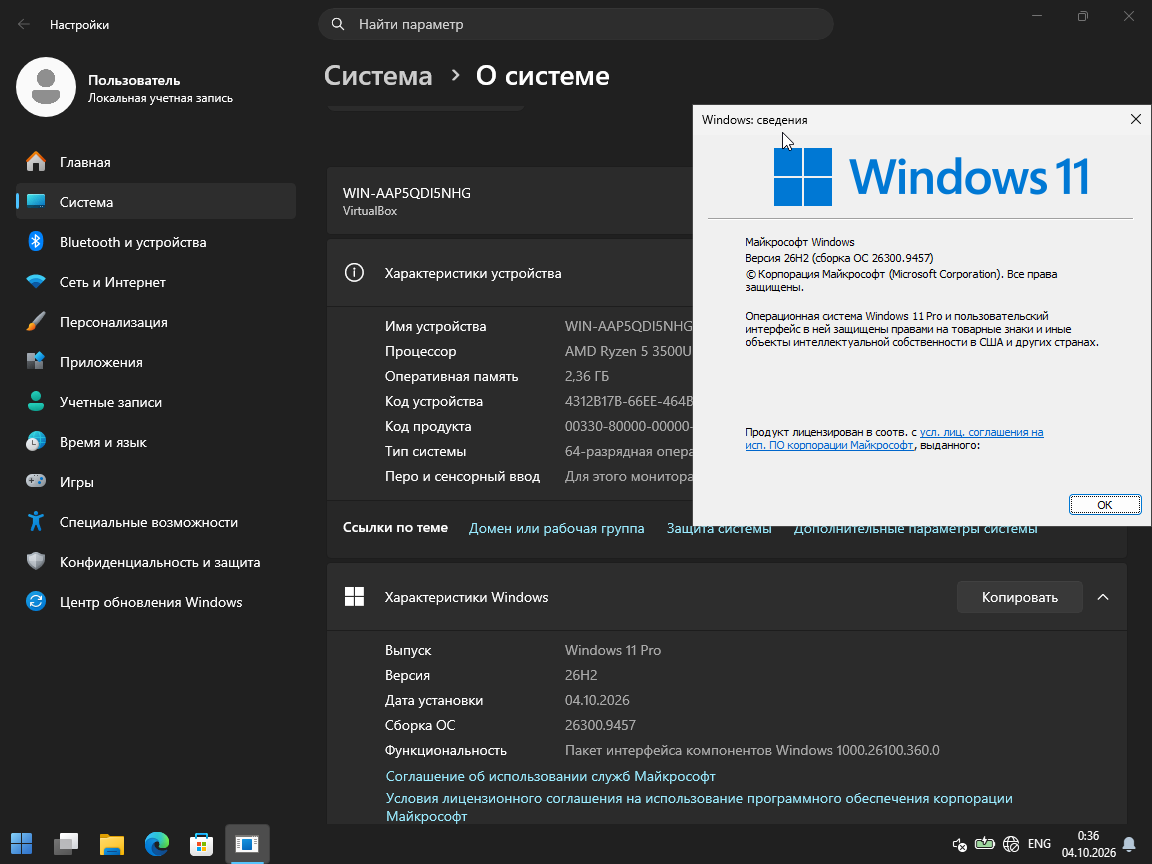Viewport: 1152px width, 864px height.
Task: Click the paintbrush Персонализация icon
Action: point(35,321)
